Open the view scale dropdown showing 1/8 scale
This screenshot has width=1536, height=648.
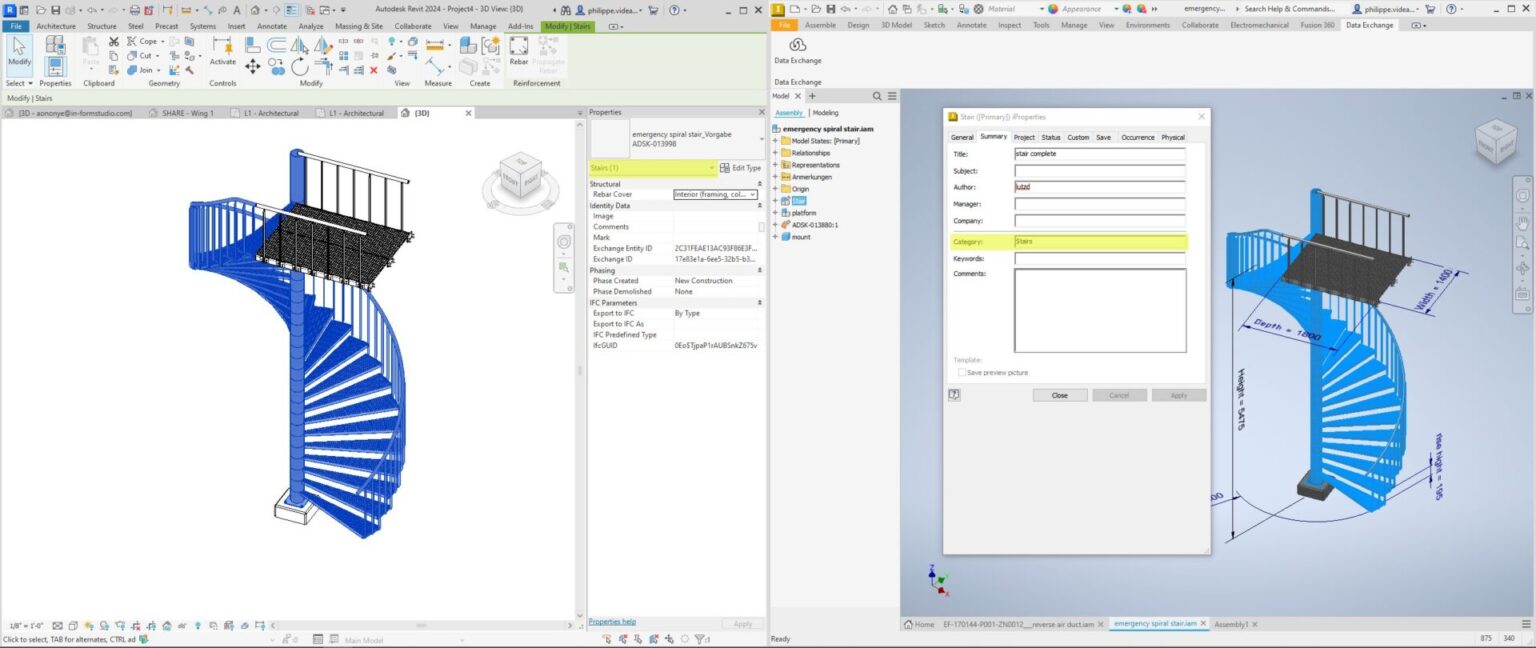[x=27, y=625]
